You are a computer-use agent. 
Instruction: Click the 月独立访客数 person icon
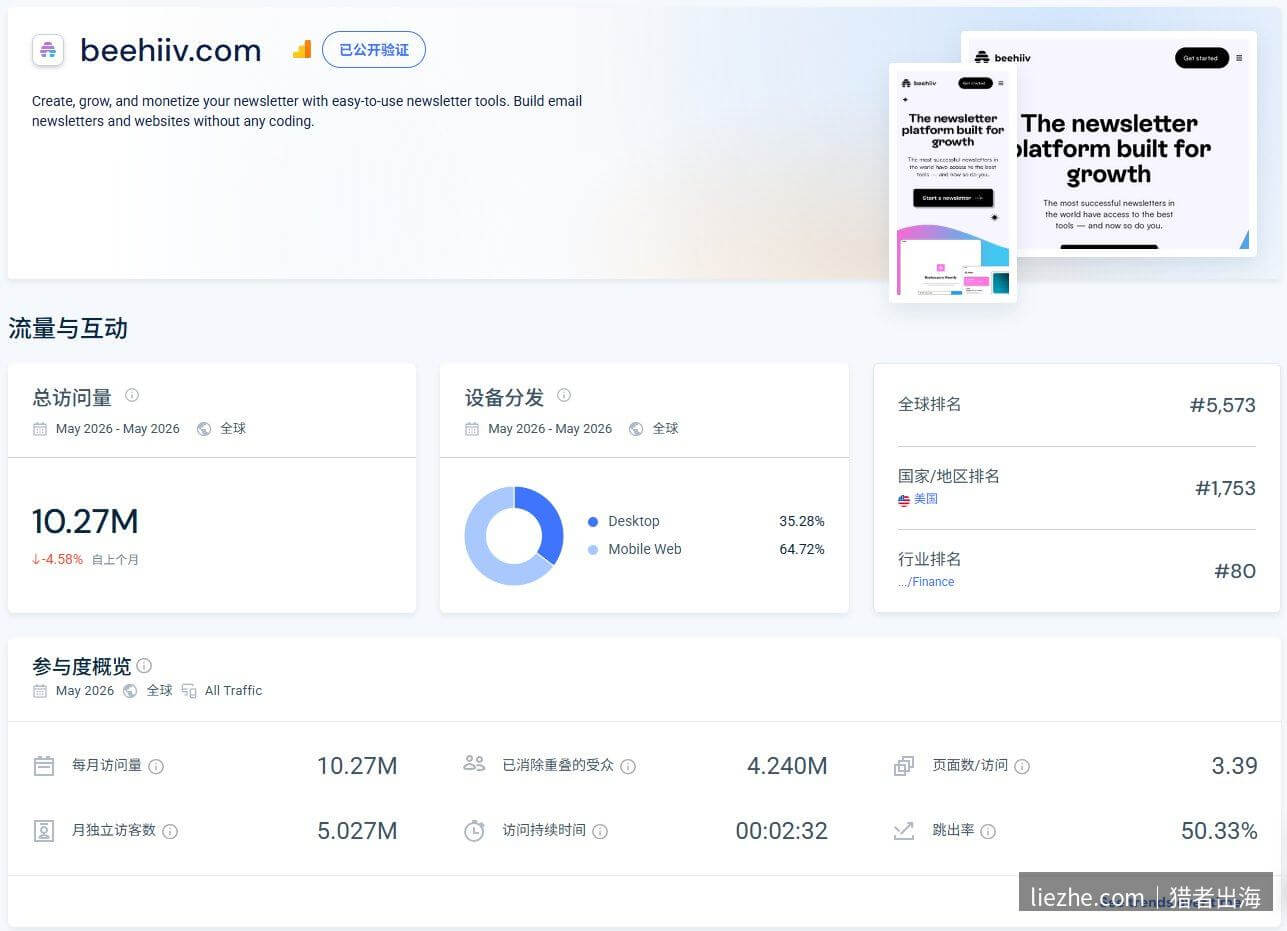tap(44, 831)
